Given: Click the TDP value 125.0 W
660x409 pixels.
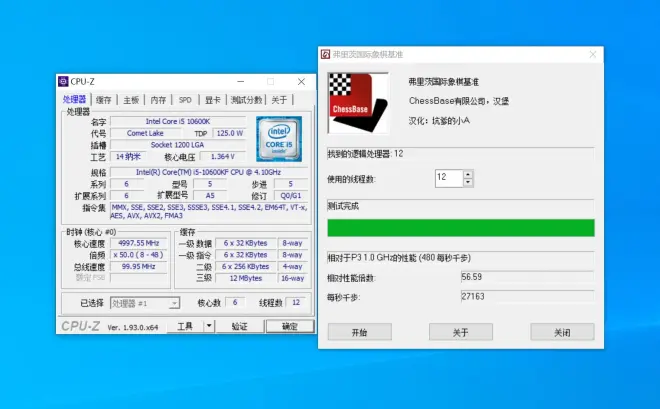Looking at the screenshot, I should 230,133.
